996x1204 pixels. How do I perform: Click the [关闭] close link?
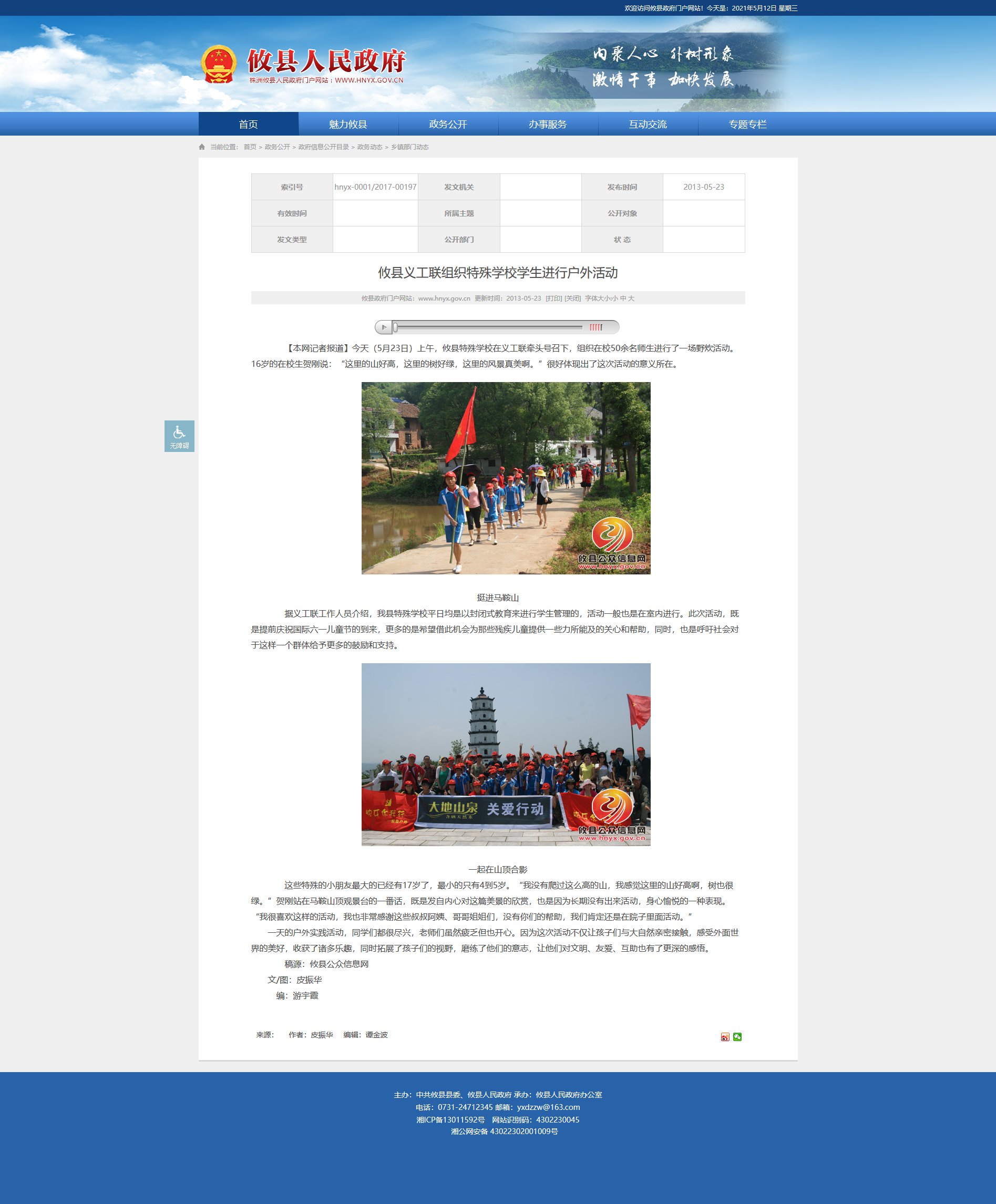pyautogui.click(x=572, y=299)
